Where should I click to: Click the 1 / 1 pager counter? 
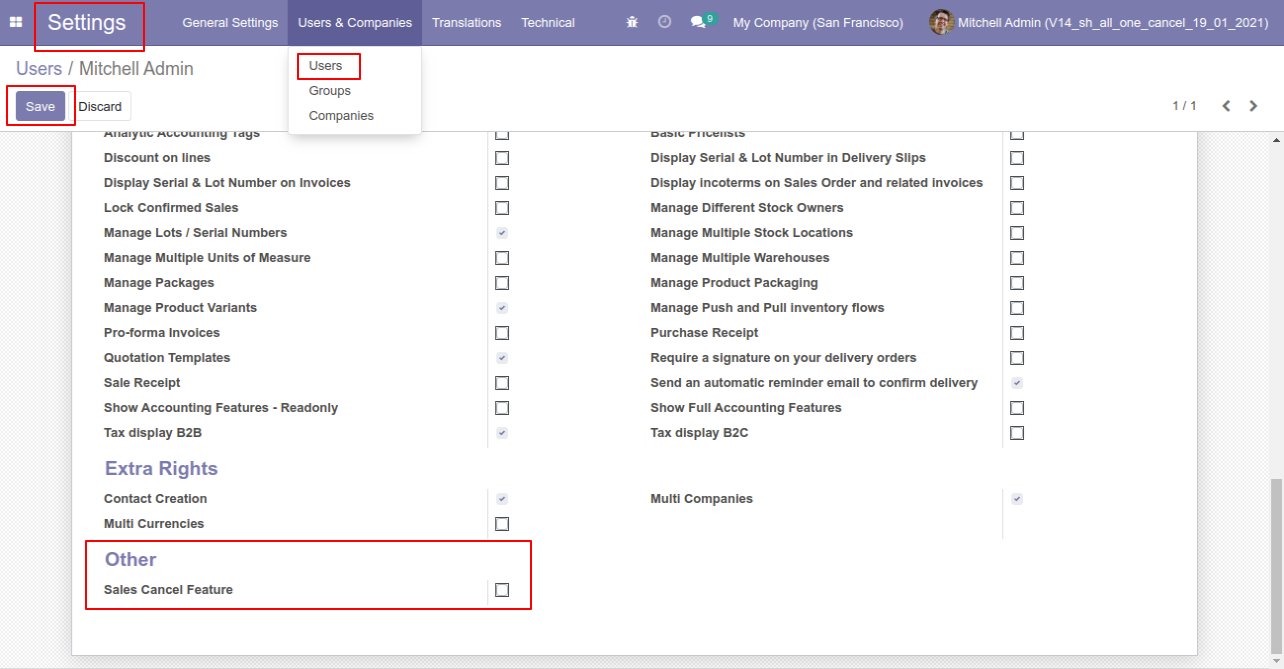tap(1184, 106)
